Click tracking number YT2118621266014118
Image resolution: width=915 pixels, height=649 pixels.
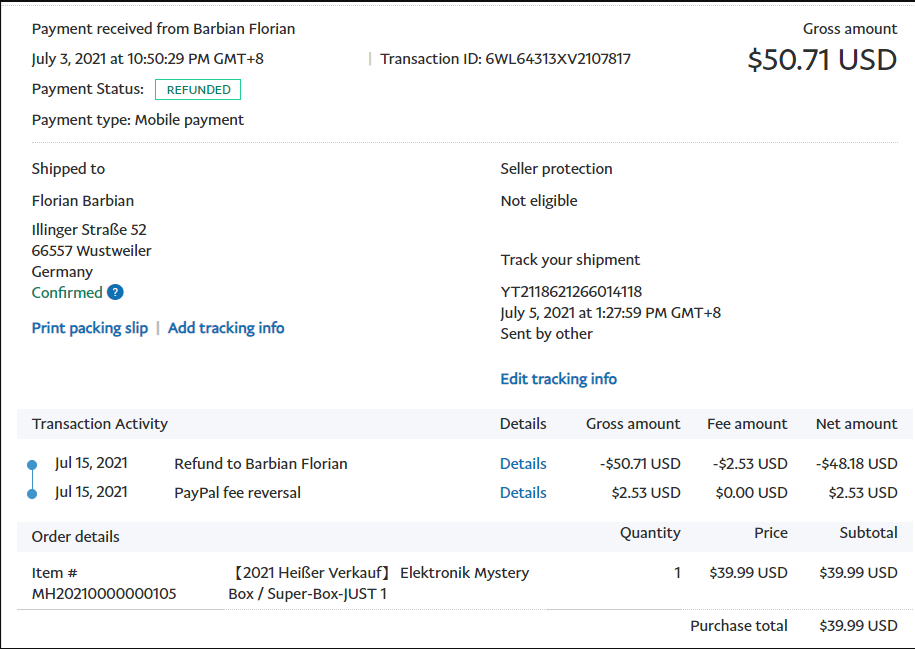click(571, 292)
